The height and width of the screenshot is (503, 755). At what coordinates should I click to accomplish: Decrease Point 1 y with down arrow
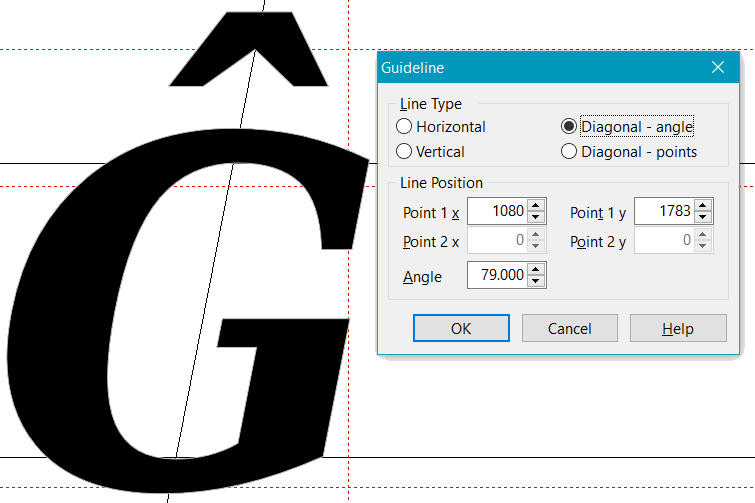click(x=703, y=217)
